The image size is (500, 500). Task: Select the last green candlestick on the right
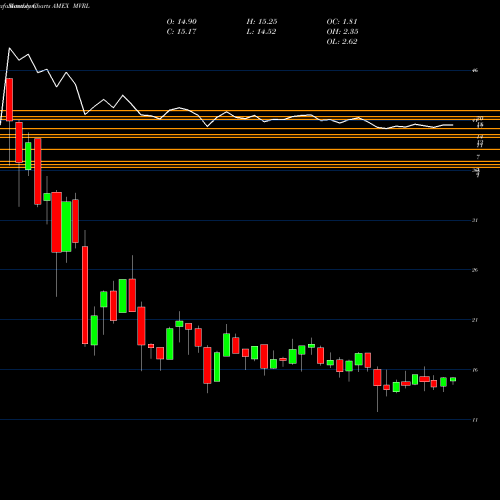pos(453,379)
